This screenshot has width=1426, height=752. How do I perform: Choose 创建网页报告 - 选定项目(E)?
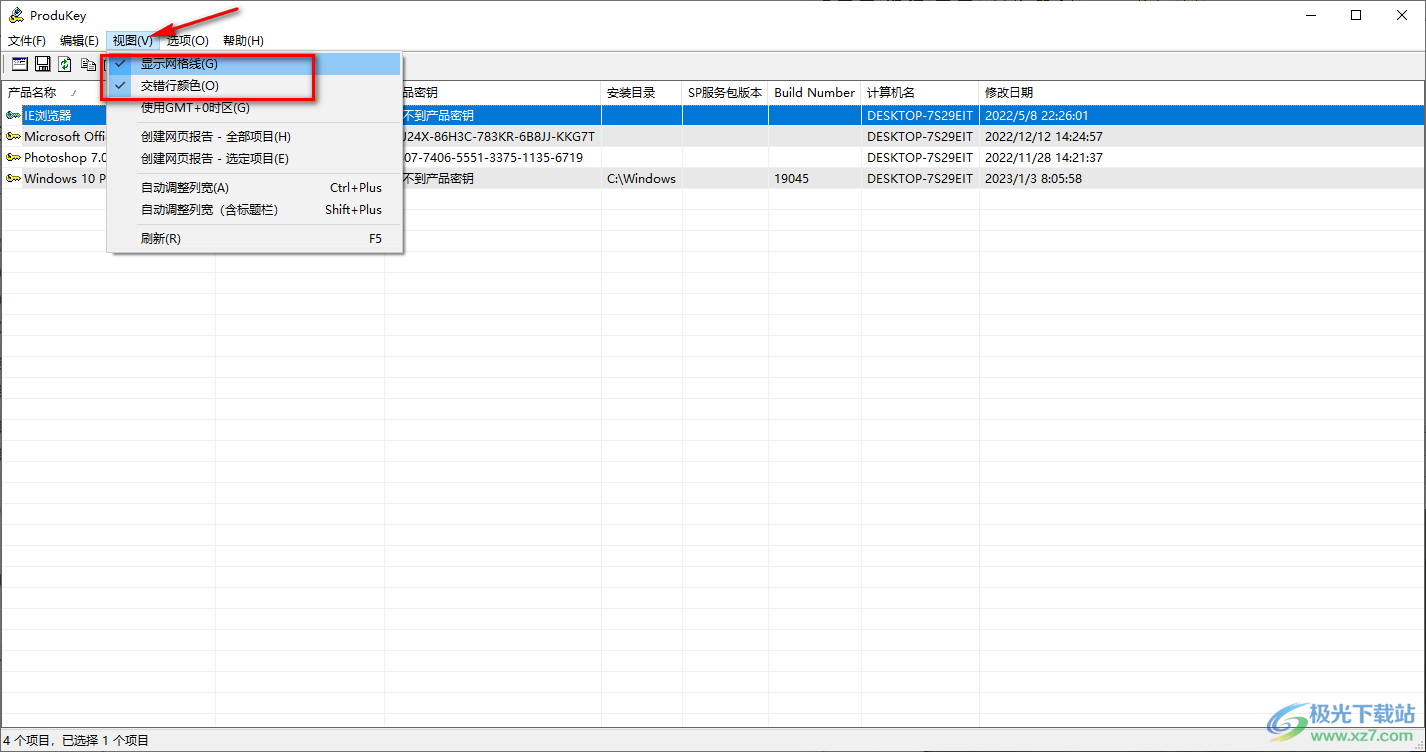point(255,158)
